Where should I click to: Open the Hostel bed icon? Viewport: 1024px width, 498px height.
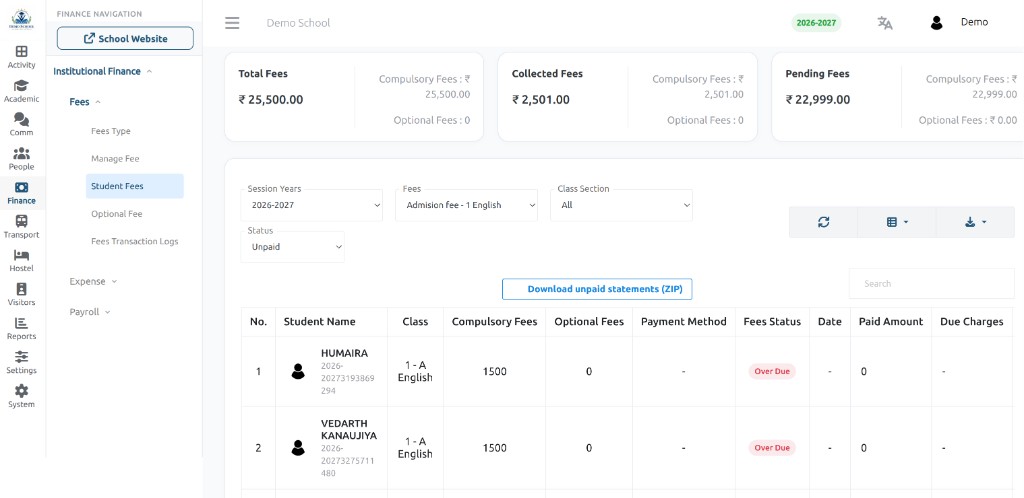coord(22,255)
